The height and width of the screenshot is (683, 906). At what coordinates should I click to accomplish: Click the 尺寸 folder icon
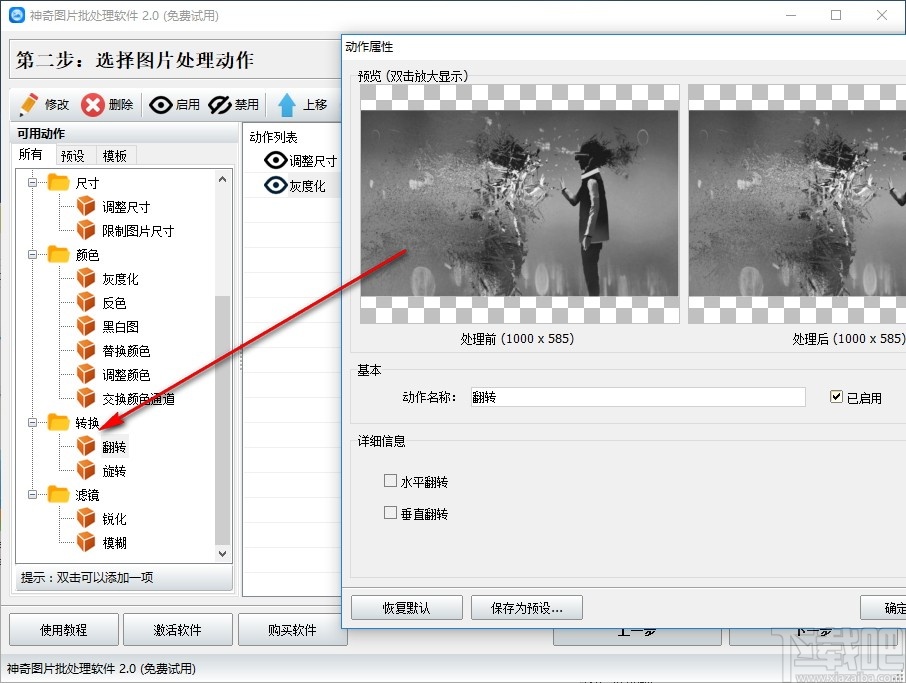pyautogui.click(x=58, y=183)
